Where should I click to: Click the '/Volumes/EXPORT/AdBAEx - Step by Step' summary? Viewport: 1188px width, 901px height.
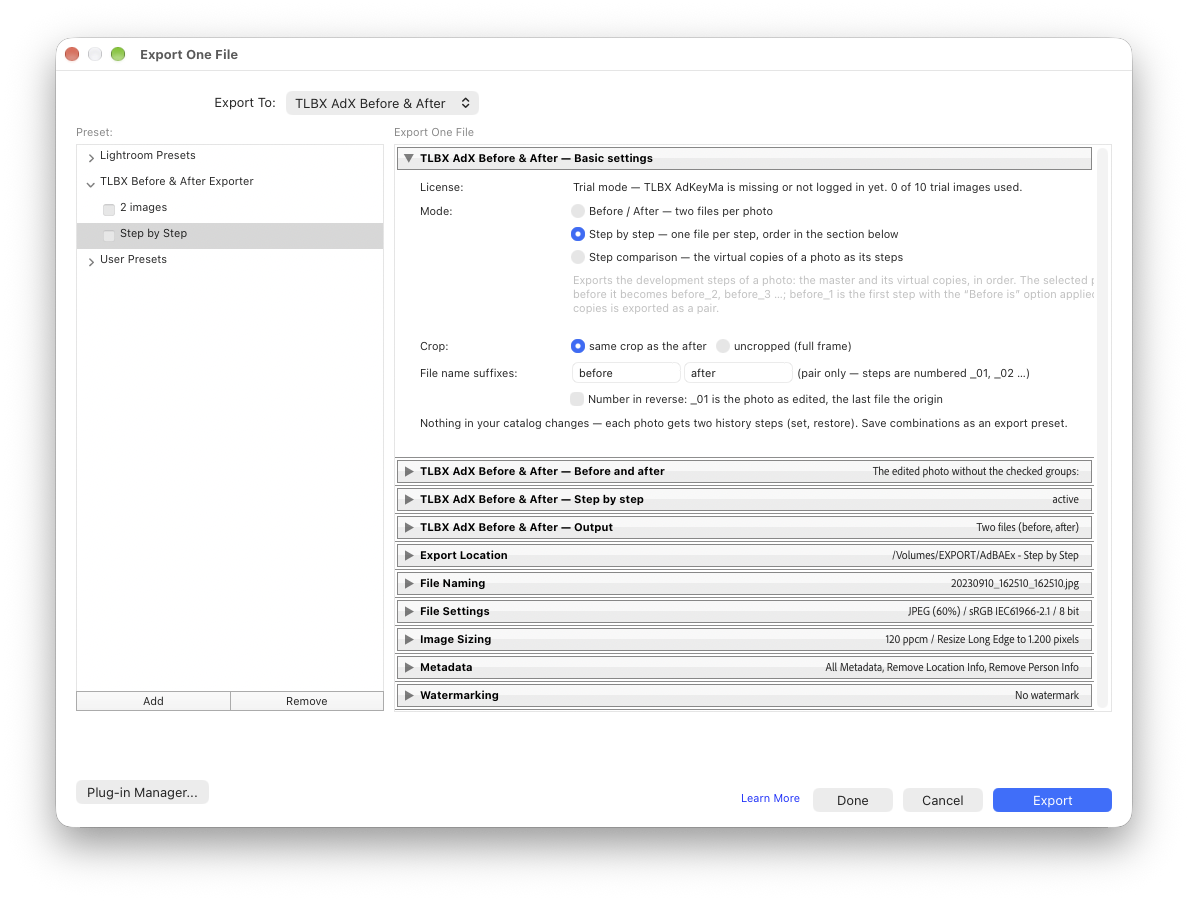coord(985,555)
